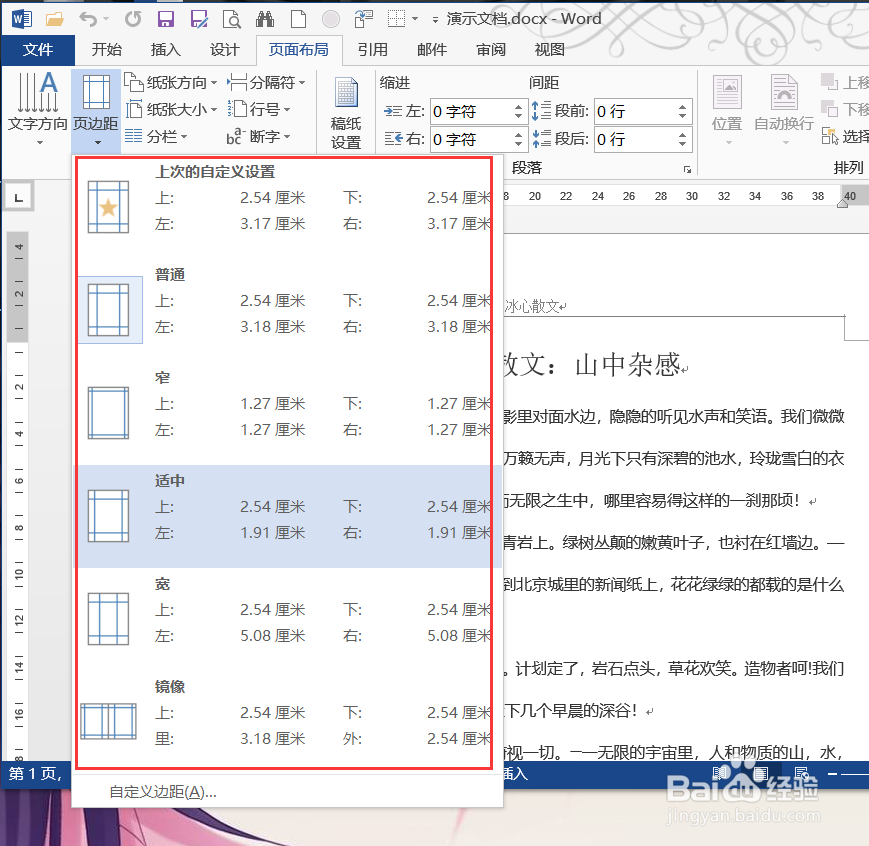Click the draw table grid icon

396,19
